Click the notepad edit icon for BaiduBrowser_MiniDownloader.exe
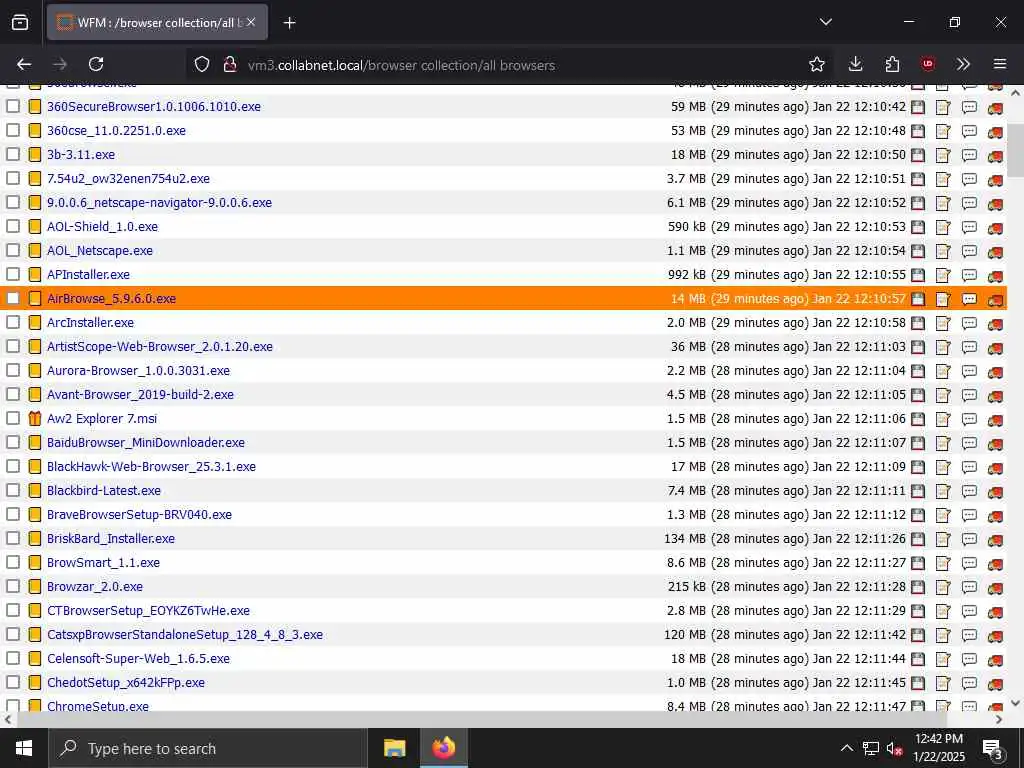The width and height of the screenshot is (1024, 768). pos(943,443)
